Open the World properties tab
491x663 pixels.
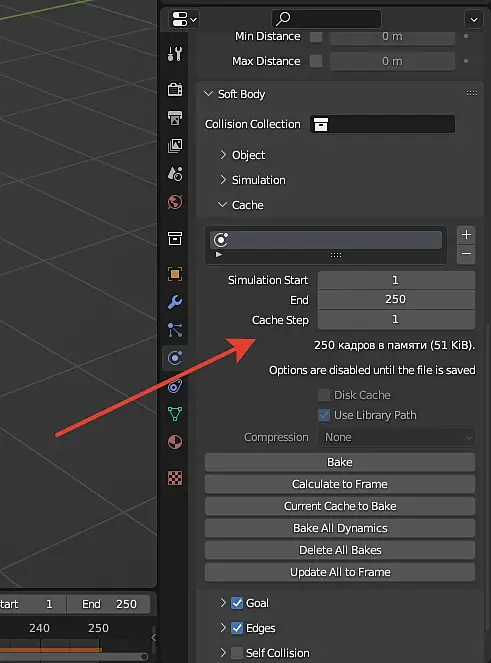click(x=175, y=202)
